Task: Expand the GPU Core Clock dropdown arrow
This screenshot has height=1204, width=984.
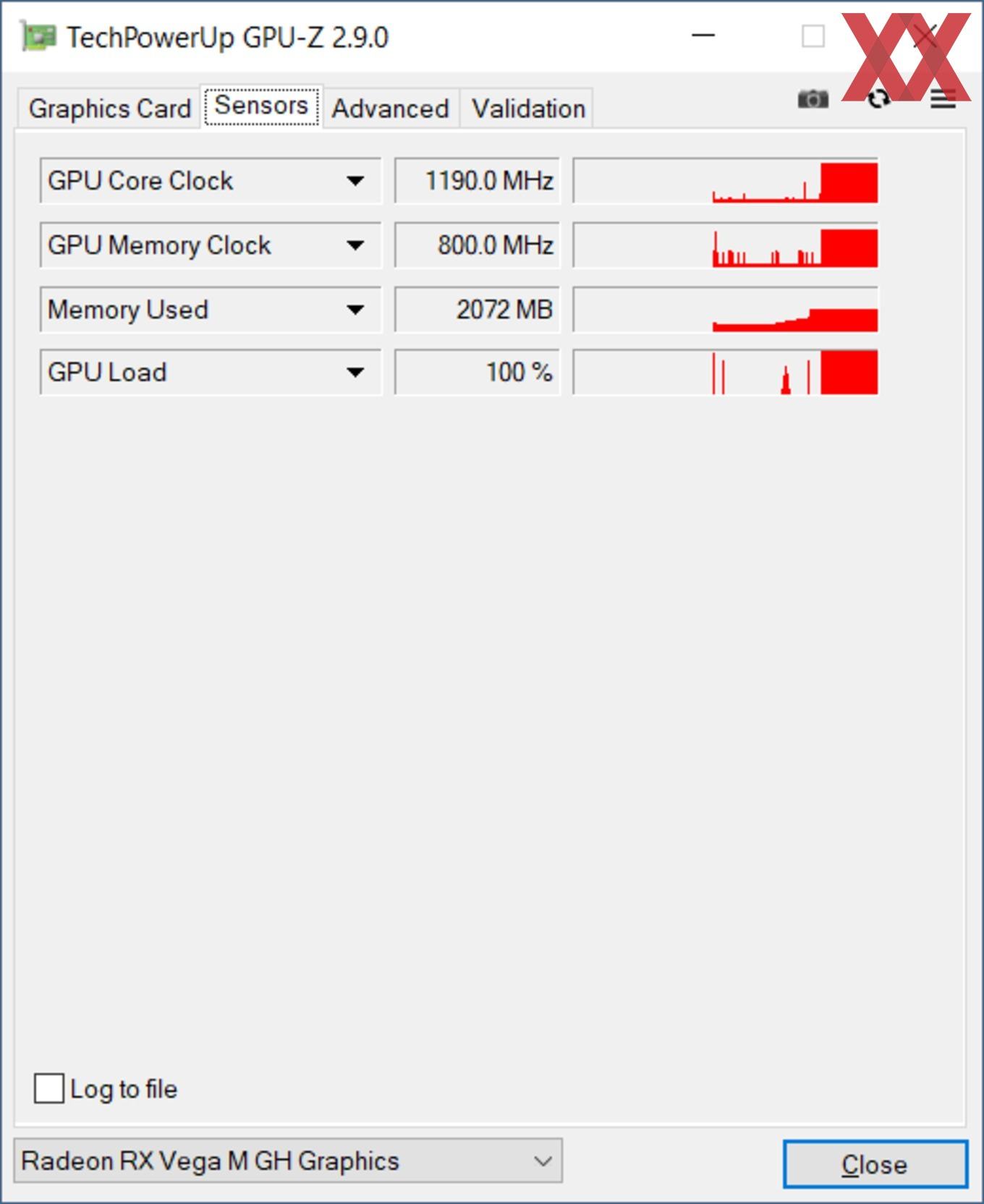Action: pos(355,181)
